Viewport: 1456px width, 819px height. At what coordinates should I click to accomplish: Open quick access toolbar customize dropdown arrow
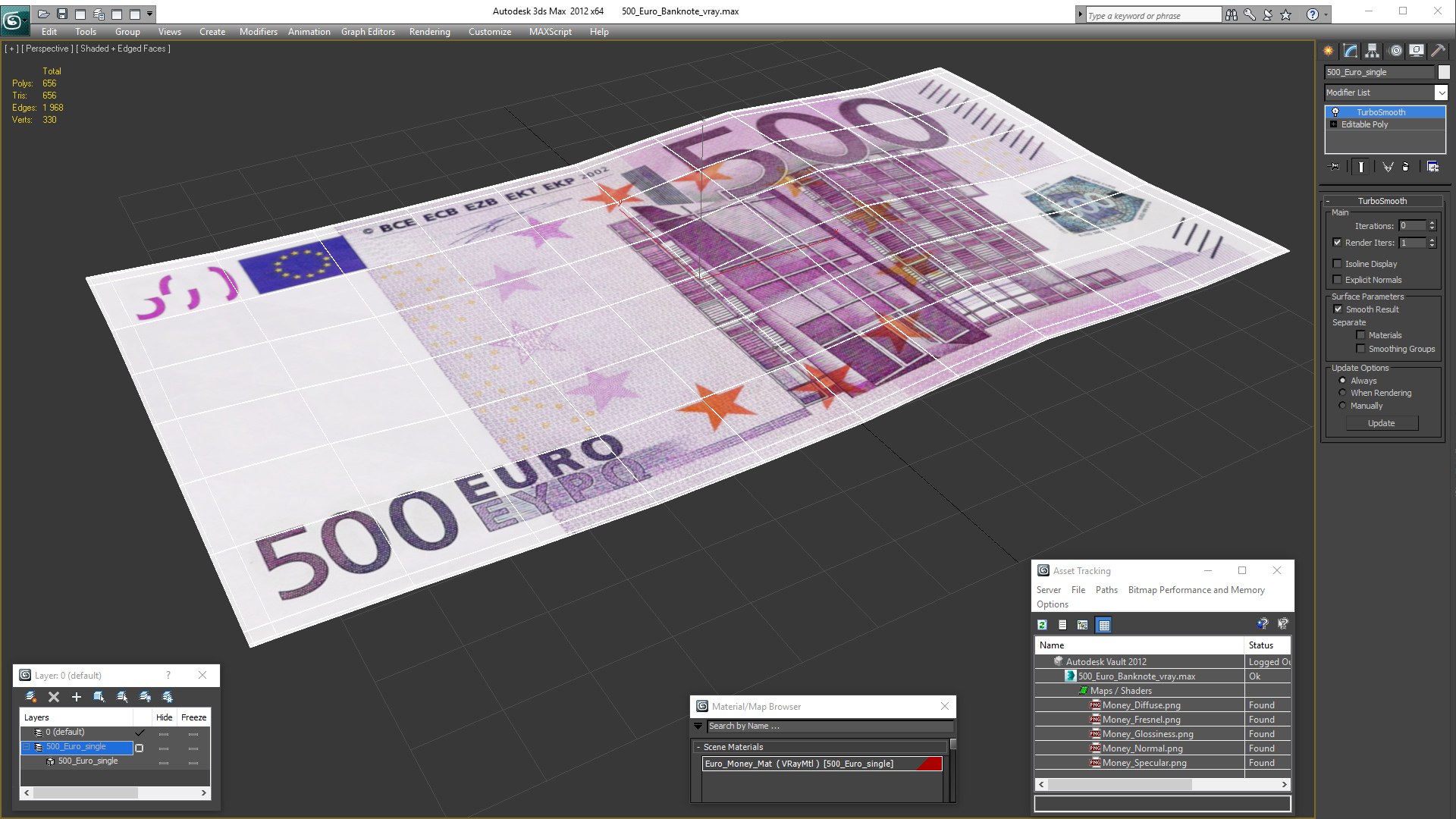tap(150, 14)
